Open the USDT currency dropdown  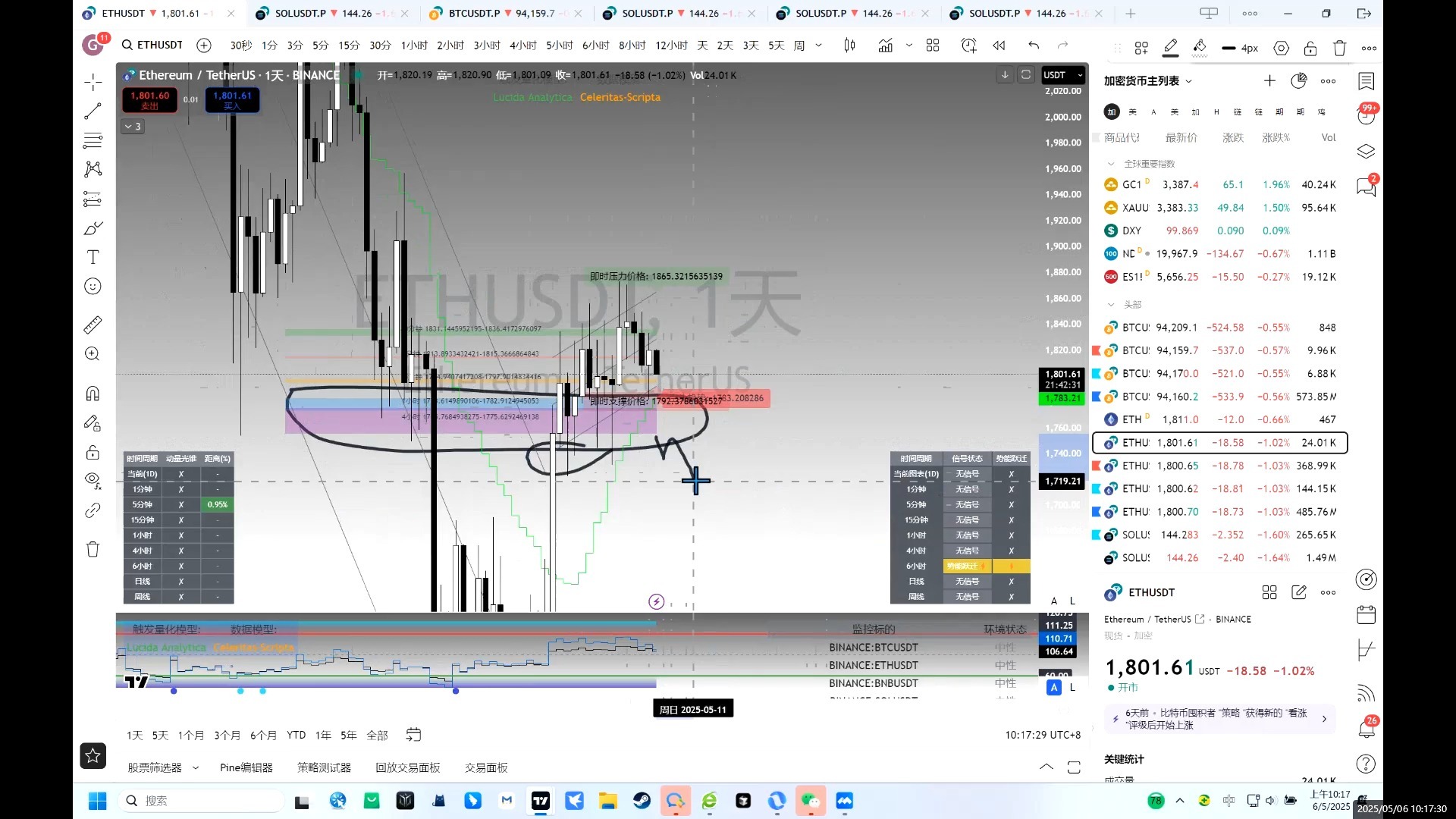point(1062,75)
